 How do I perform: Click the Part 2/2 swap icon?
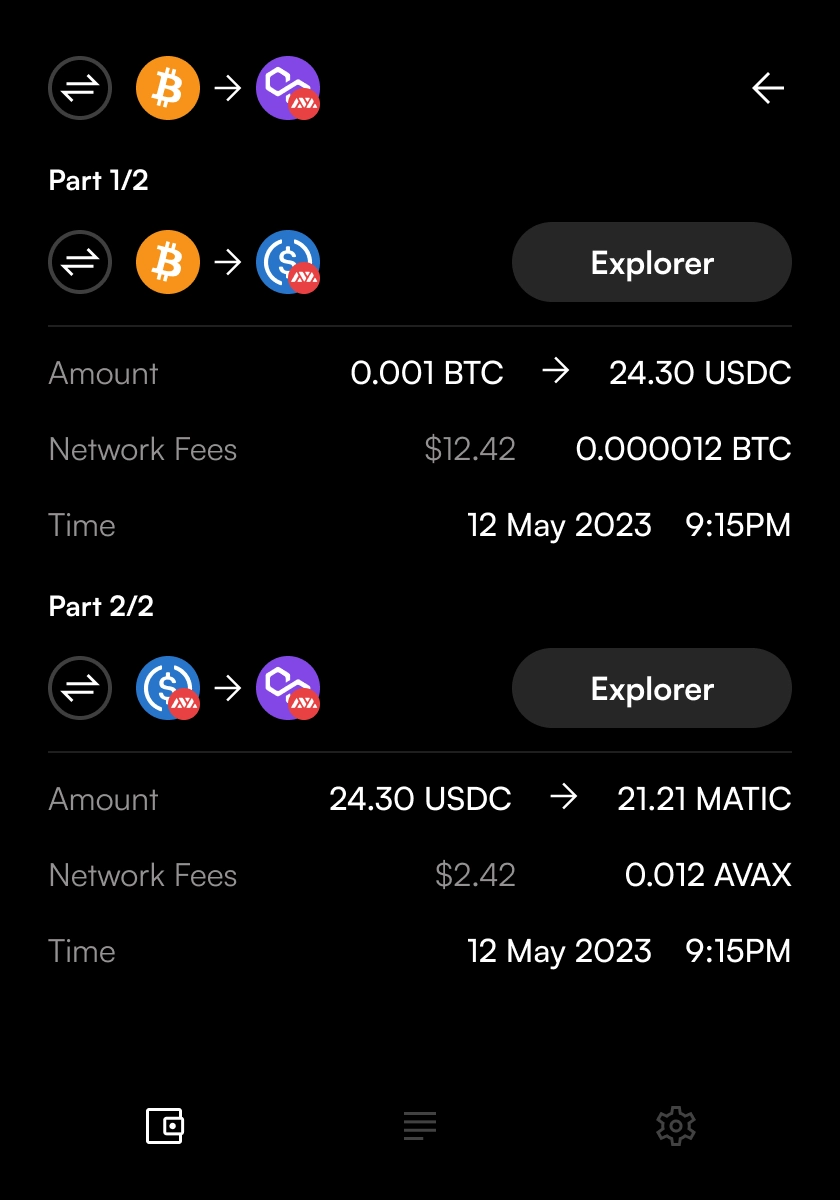coord(80,688)
